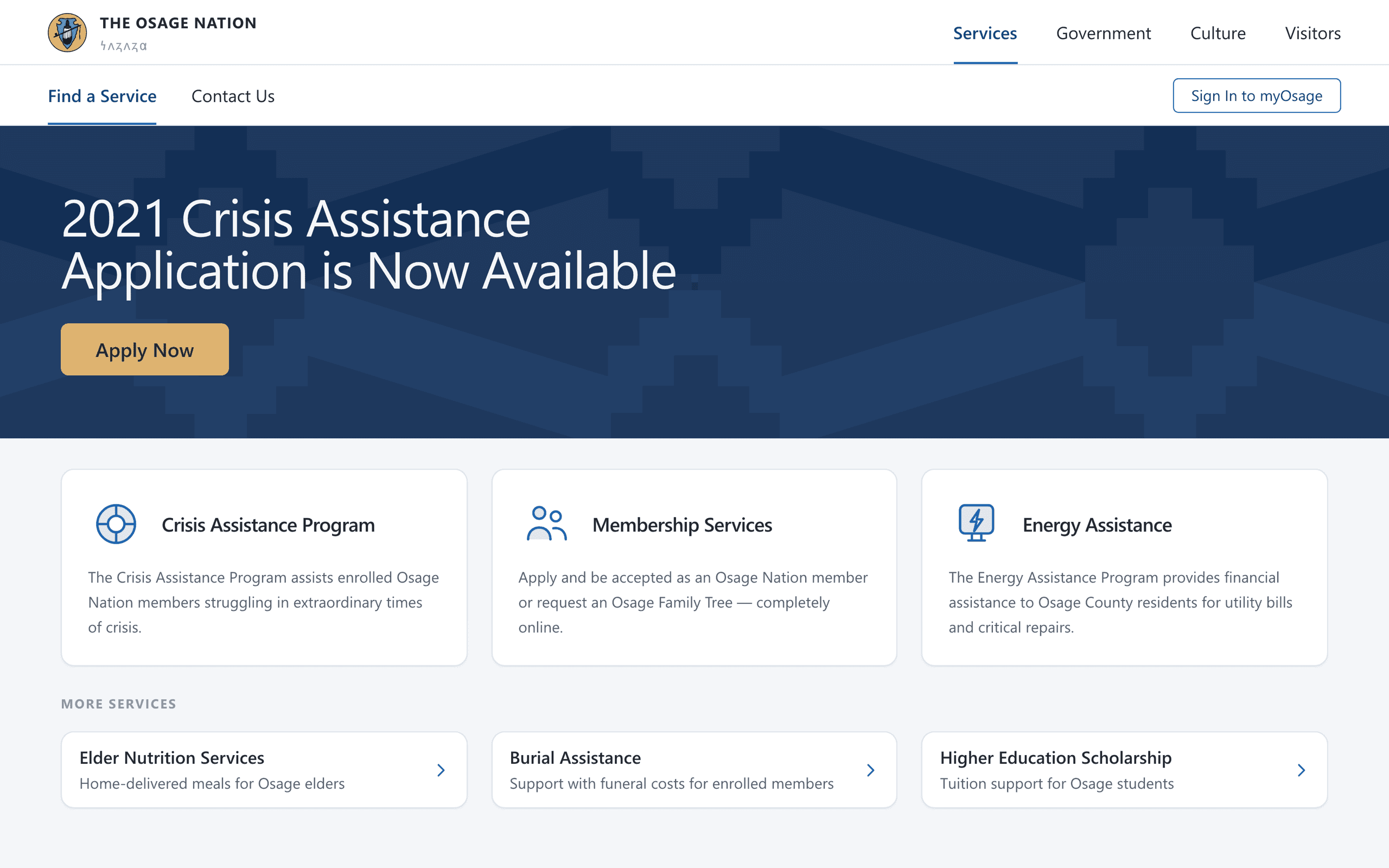Open the Culture menu
The height and width of the screenshot is (868, 1389).
1218,33
